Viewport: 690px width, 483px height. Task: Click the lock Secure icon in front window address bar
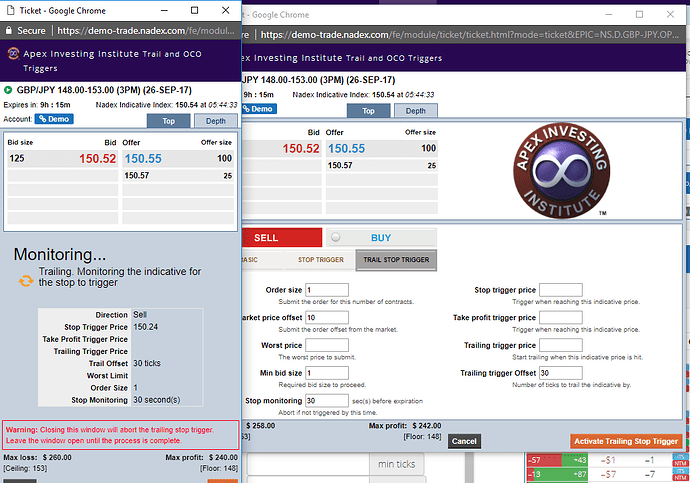coord(8,30)
